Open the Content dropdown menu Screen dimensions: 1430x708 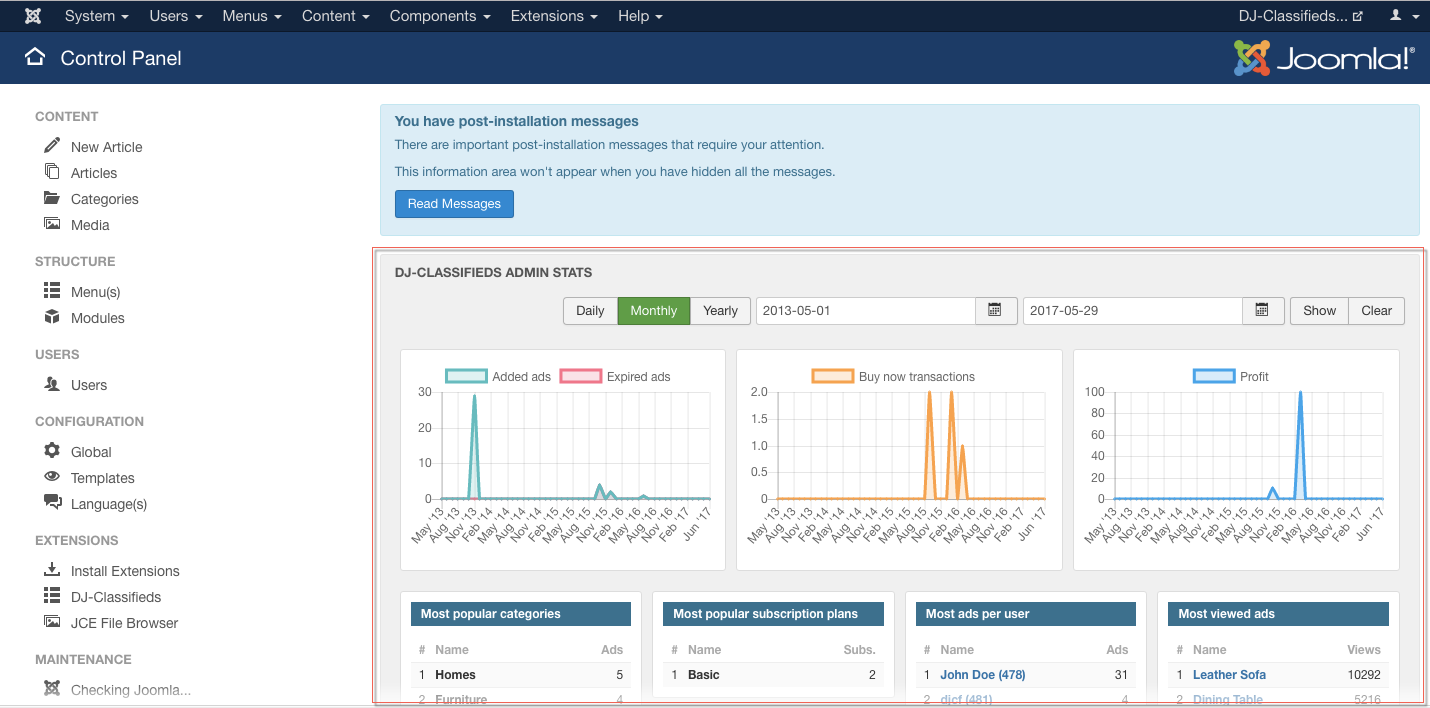click(336, 16)
